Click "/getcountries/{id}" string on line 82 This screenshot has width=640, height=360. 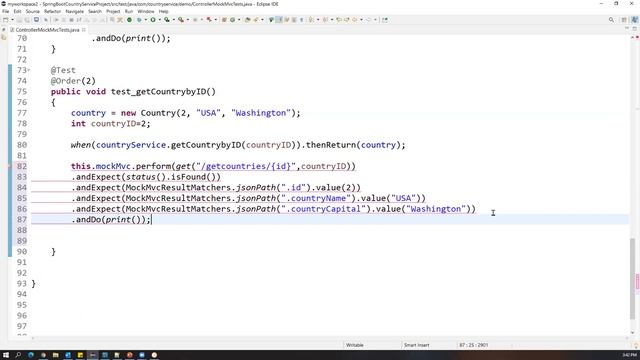pyautogui.click(x=245, y=166)
